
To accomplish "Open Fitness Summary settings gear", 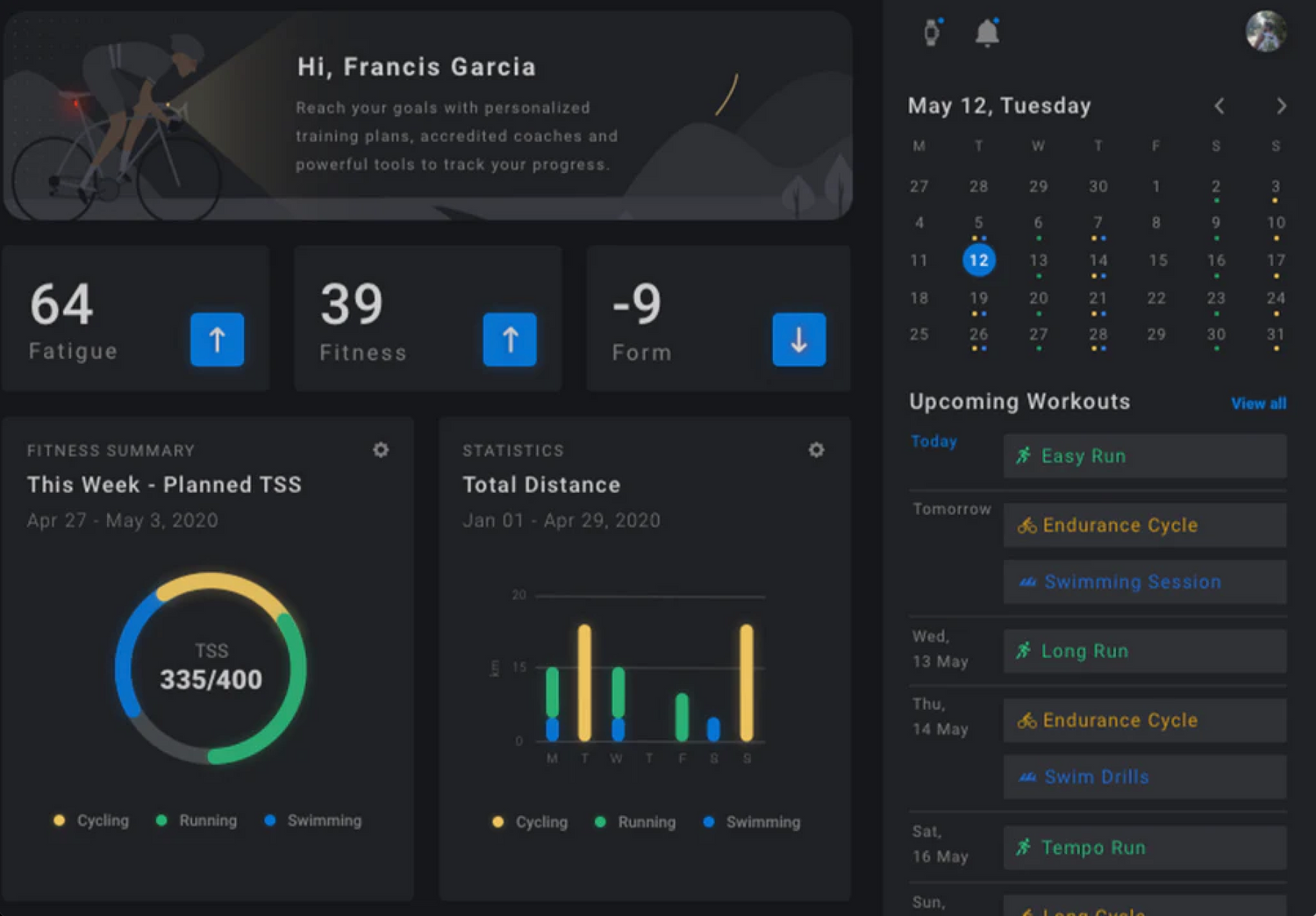I will tap(381, 450).
